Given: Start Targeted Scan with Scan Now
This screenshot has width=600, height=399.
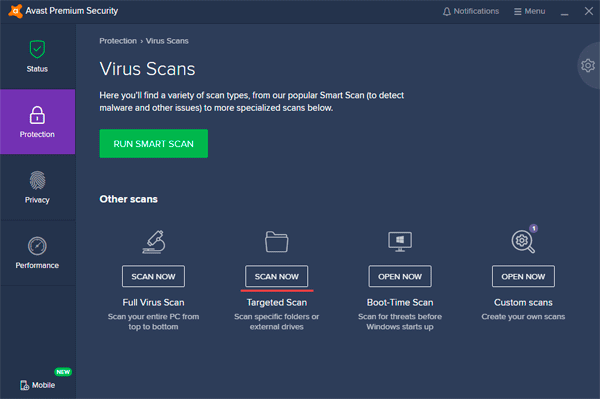Looking at the screenshot, I should [x=277, y=276].
